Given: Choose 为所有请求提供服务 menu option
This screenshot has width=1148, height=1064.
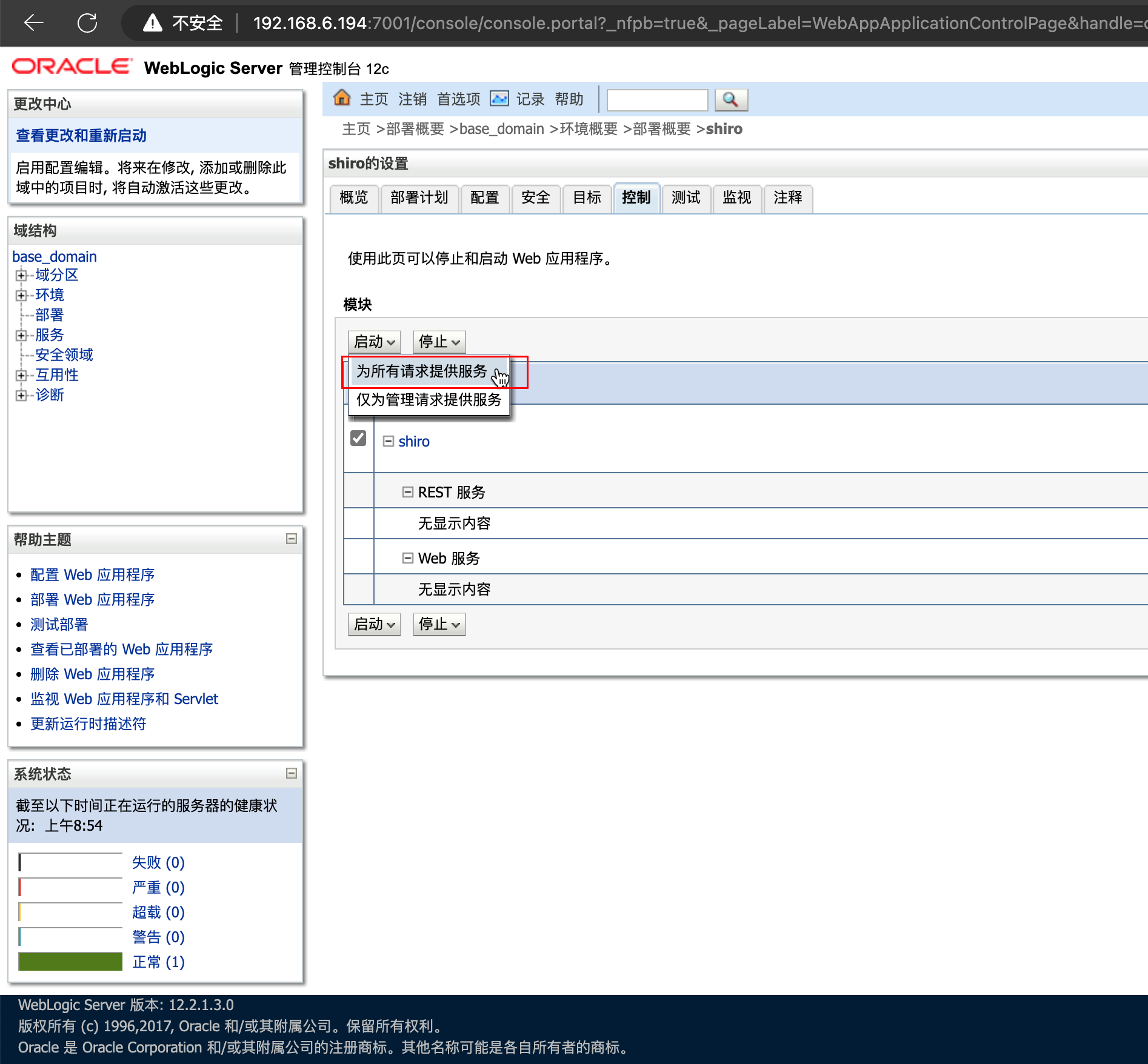Looking at the screenshot, I should point(422,371).
